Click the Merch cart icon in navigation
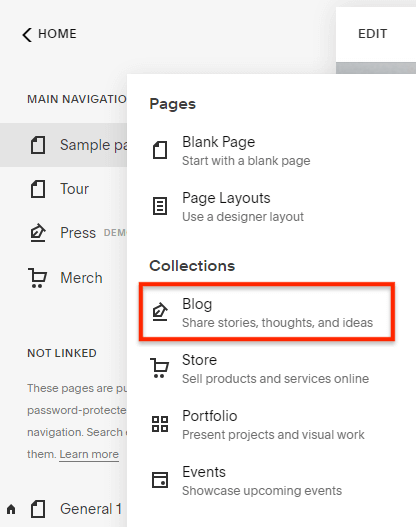This screenshot has width=416, height=527. pyautogui.click(x=37, y=278)
